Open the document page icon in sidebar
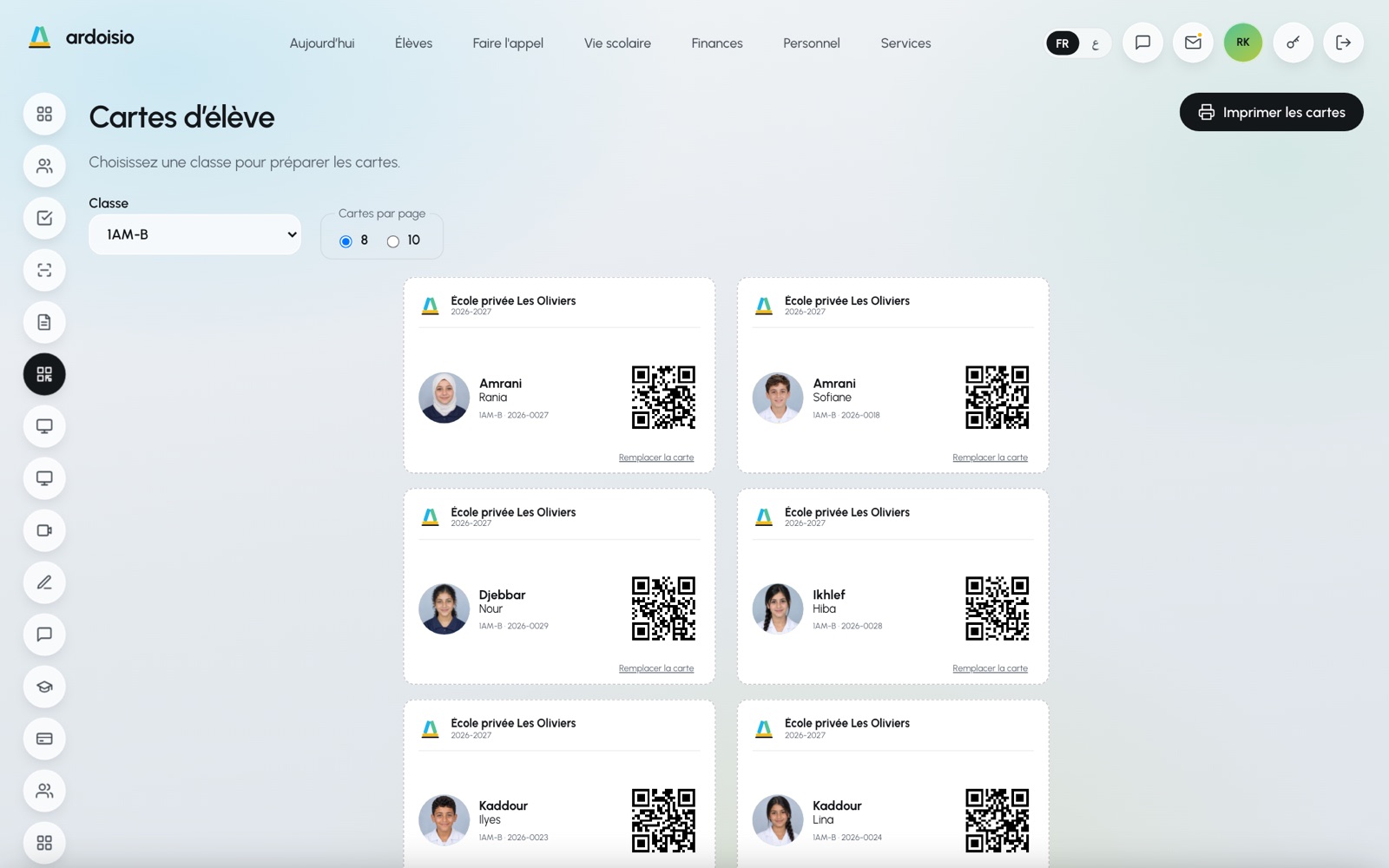 tap(44, 322)
